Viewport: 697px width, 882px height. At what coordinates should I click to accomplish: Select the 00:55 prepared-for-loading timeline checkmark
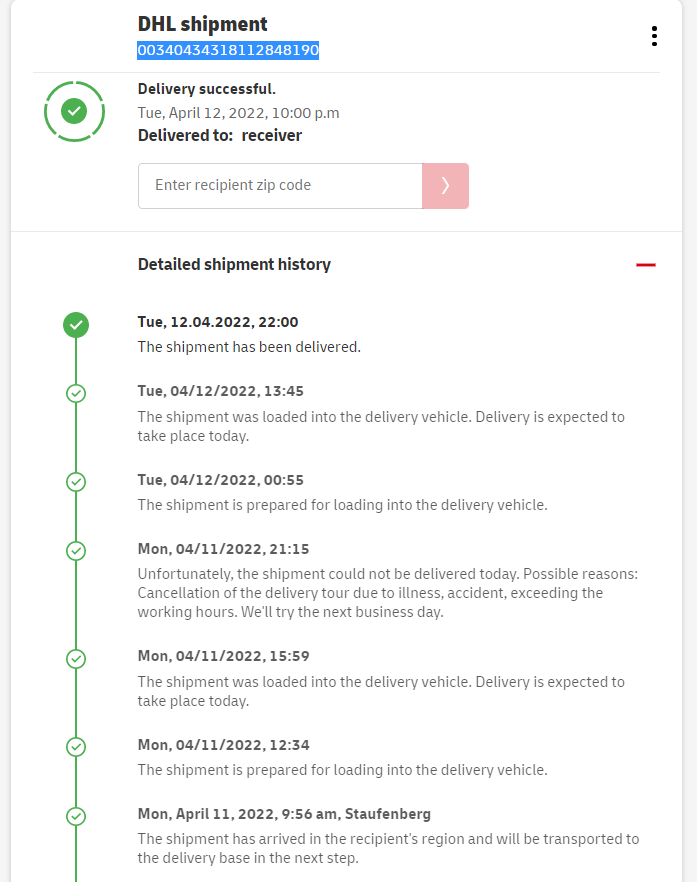tap(76, 482)
